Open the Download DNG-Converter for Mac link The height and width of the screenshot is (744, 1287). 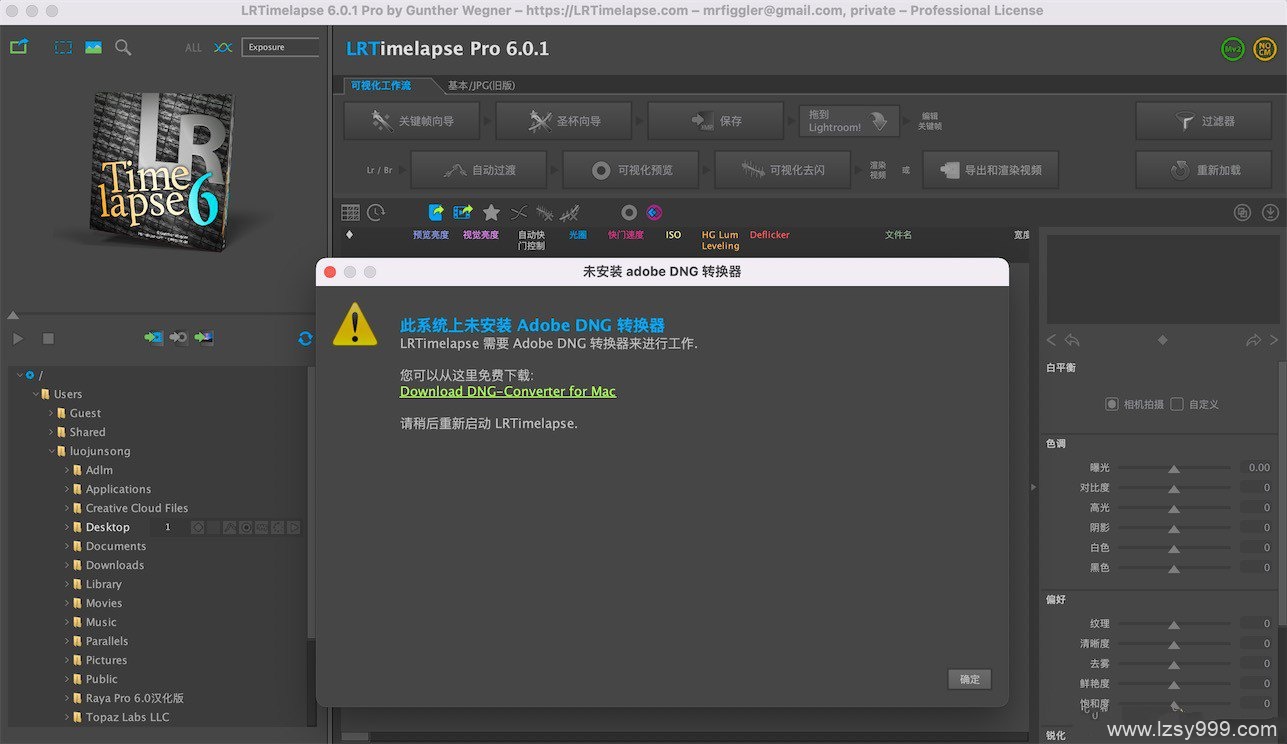[508, 391]
